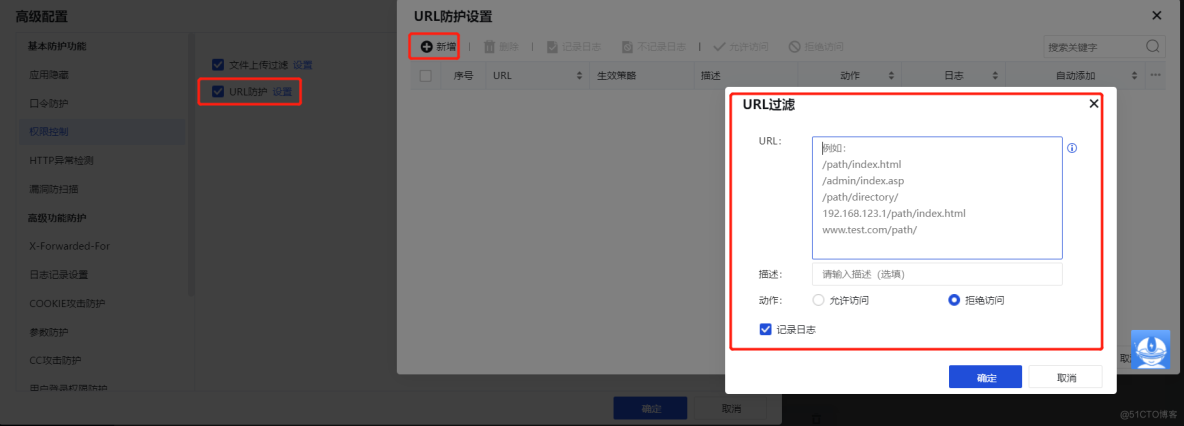Open 设置 link next to URL防护
This screenshot has height=426, width=1184.
point(282,92)
